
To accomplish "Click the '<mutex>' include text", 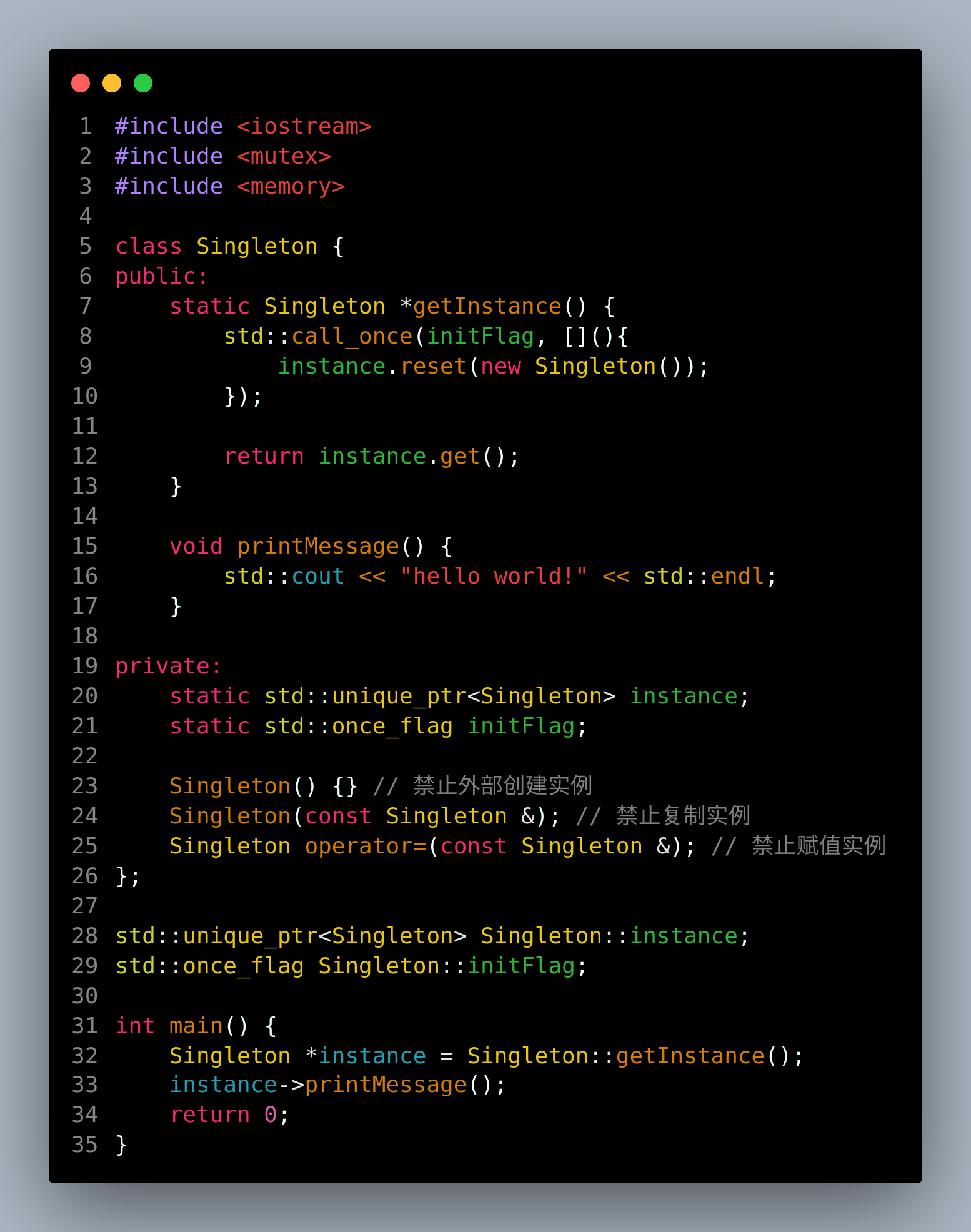I will coord(284,156).
